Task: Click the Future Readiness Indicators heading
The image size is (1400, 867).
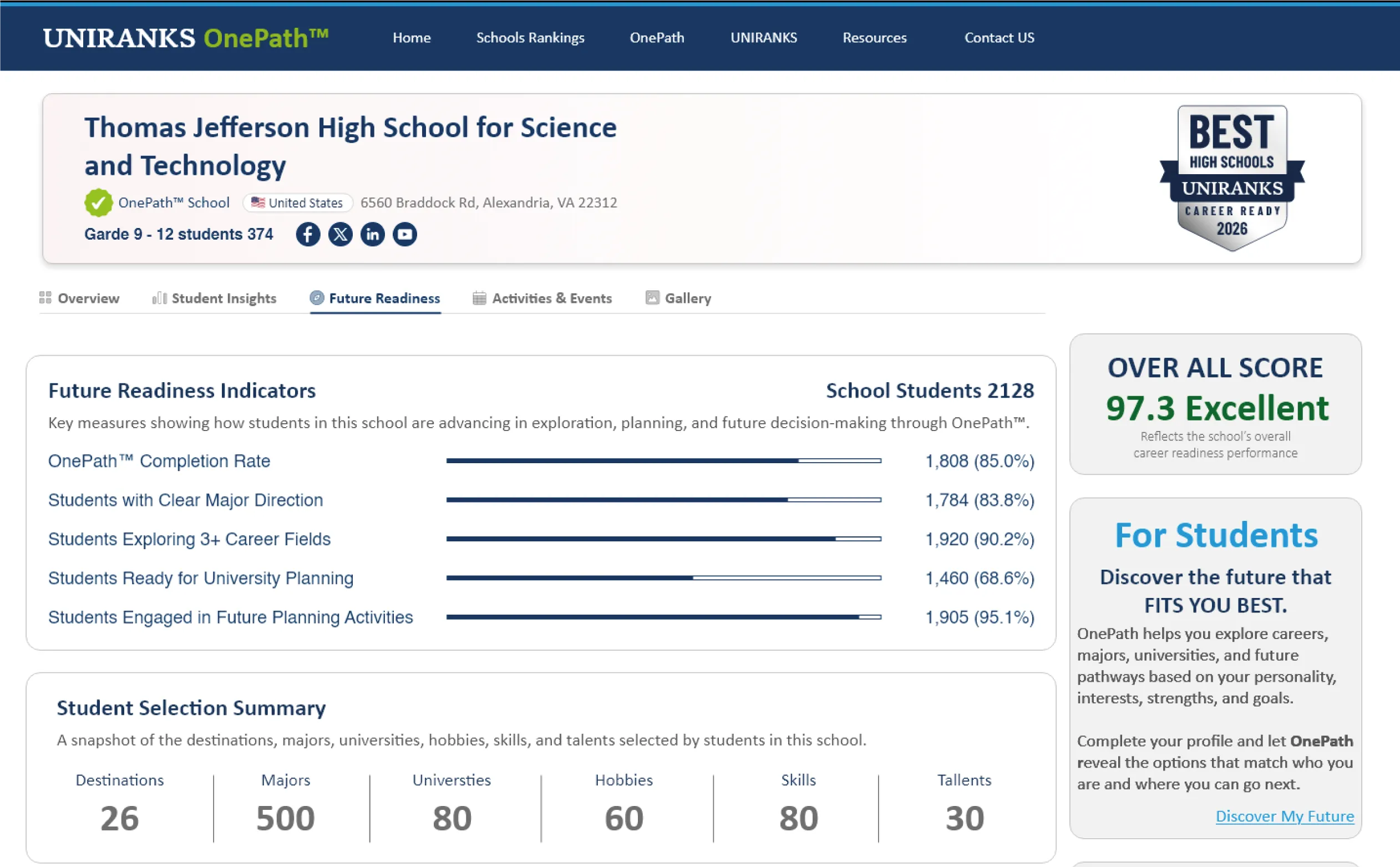Action: click(182, 391)
